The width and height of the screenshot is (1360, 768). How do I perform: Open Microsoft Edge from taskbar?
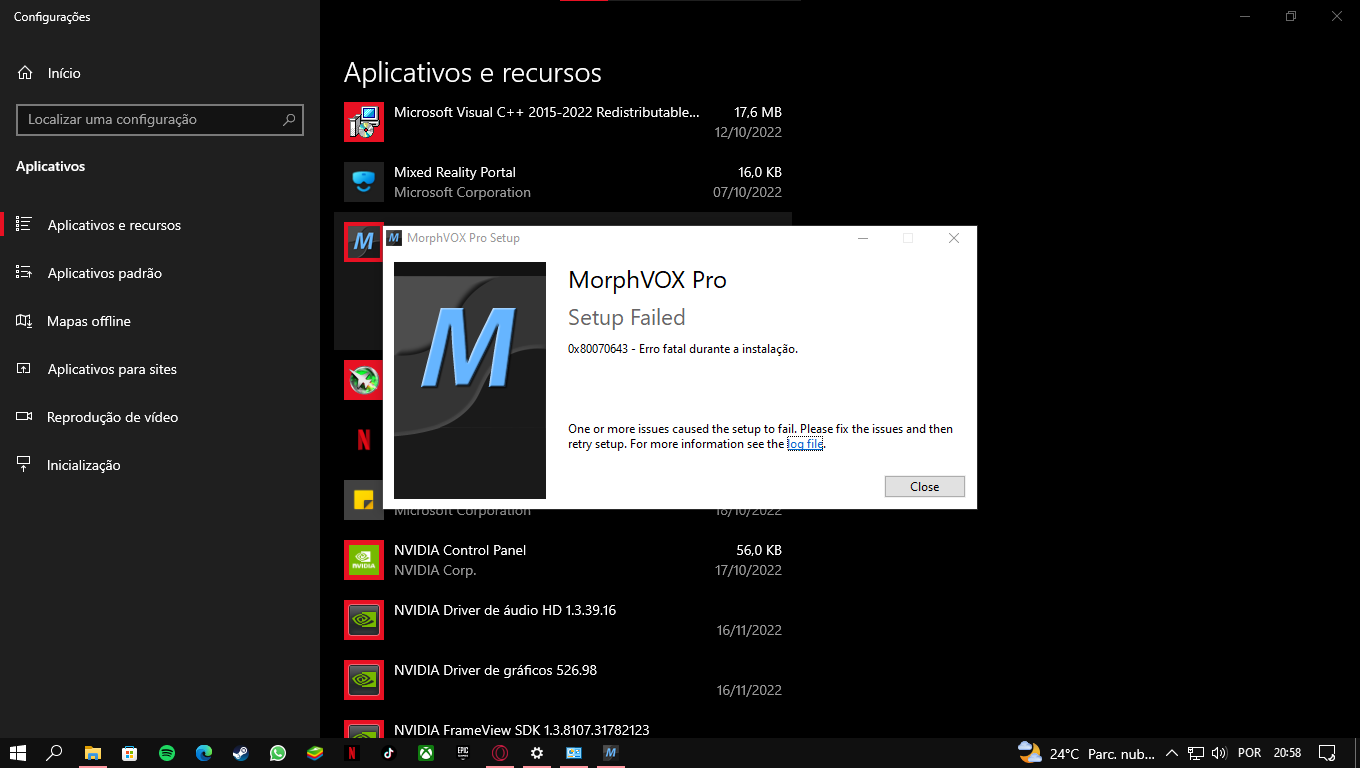(204, 753)
